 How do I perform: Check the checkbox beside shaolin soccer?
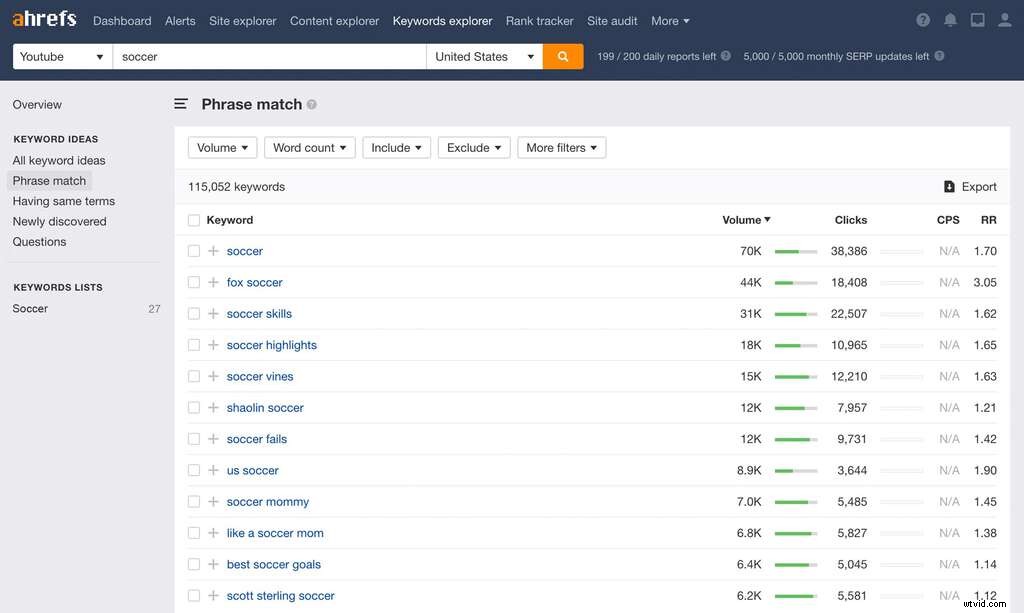click(x=193, y=407)
